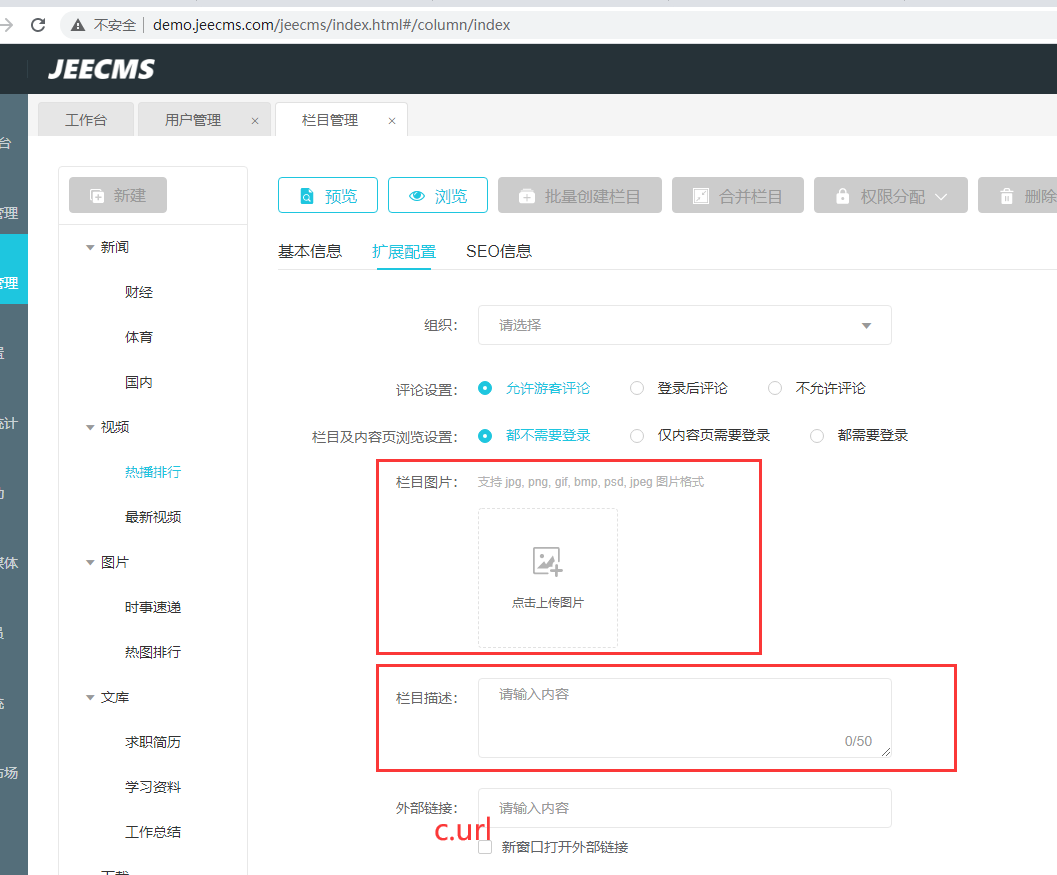Screen dimensions: 1057x875
Task: Click the 批量创建栏目 button
Action: [579, 196]
